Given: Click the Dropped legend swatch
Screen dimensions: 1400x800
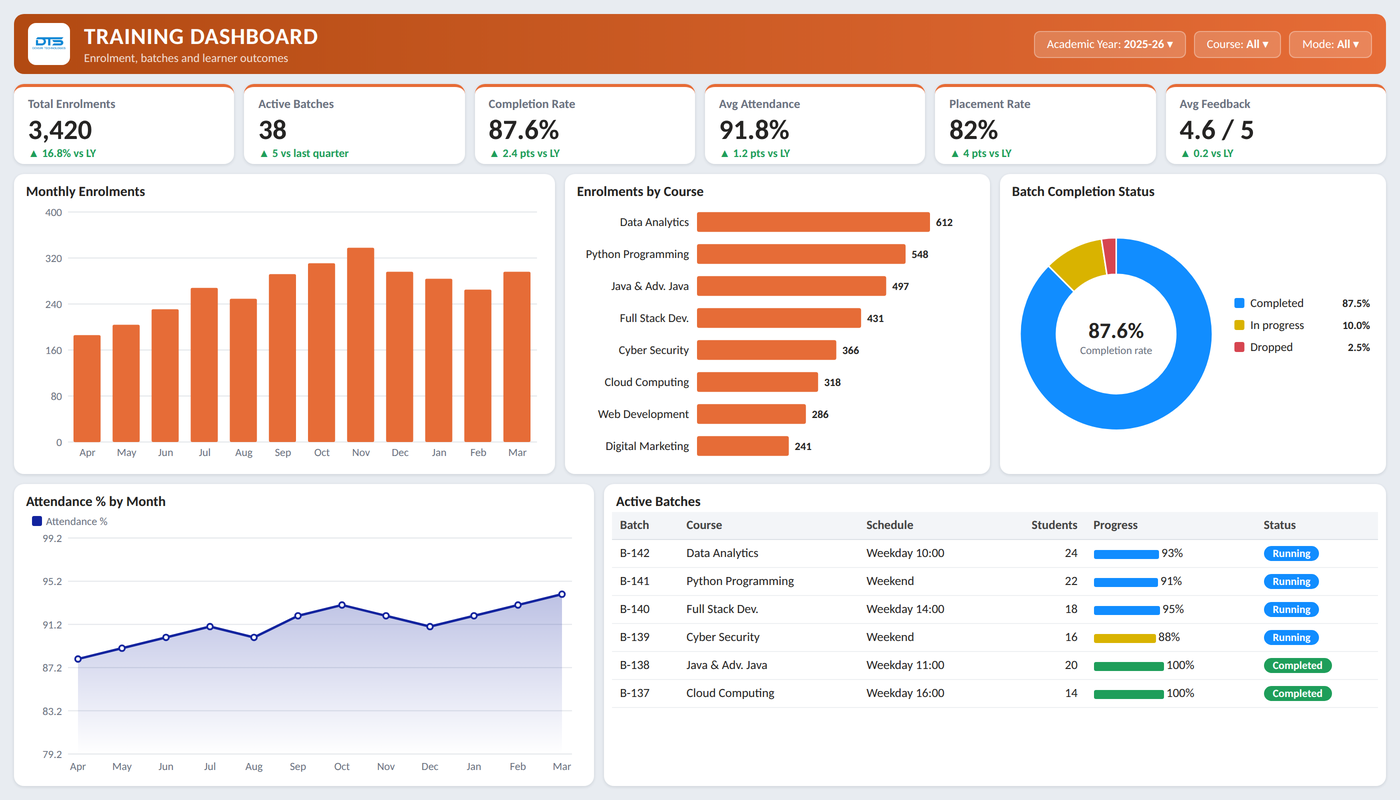Looking at the screenshot, I should click(x=1240, y=347).
